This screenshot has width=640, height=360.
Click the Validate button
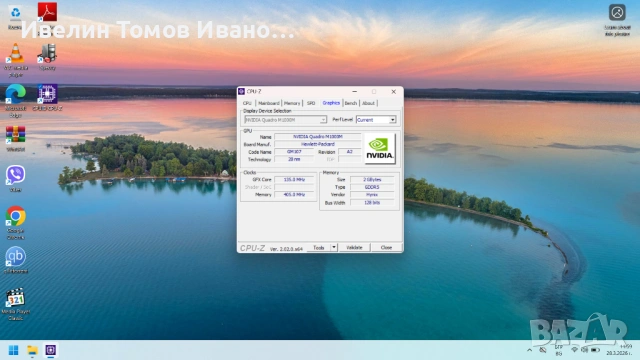coord(354,247)
